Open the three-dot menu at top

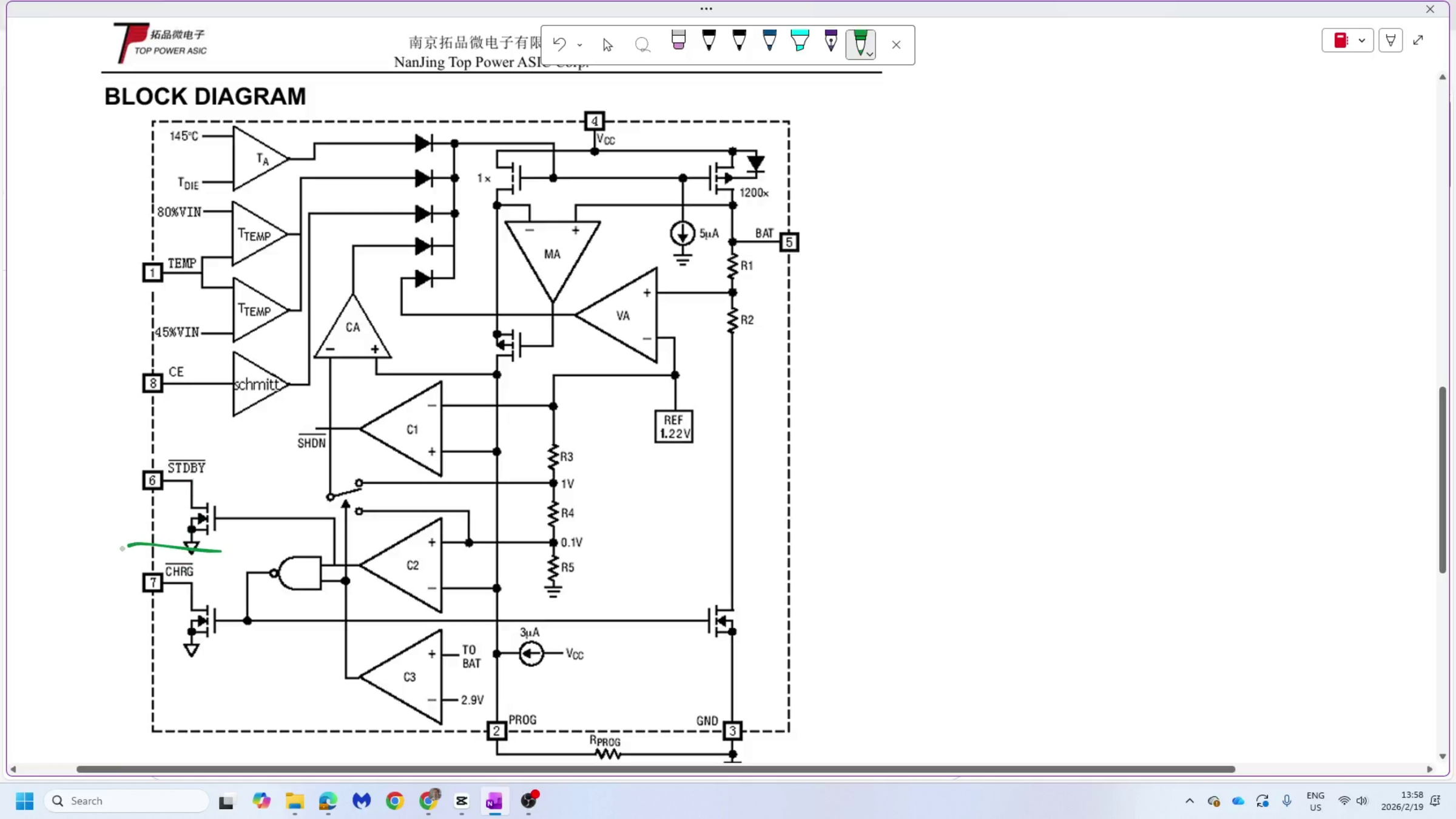(706, 8)
